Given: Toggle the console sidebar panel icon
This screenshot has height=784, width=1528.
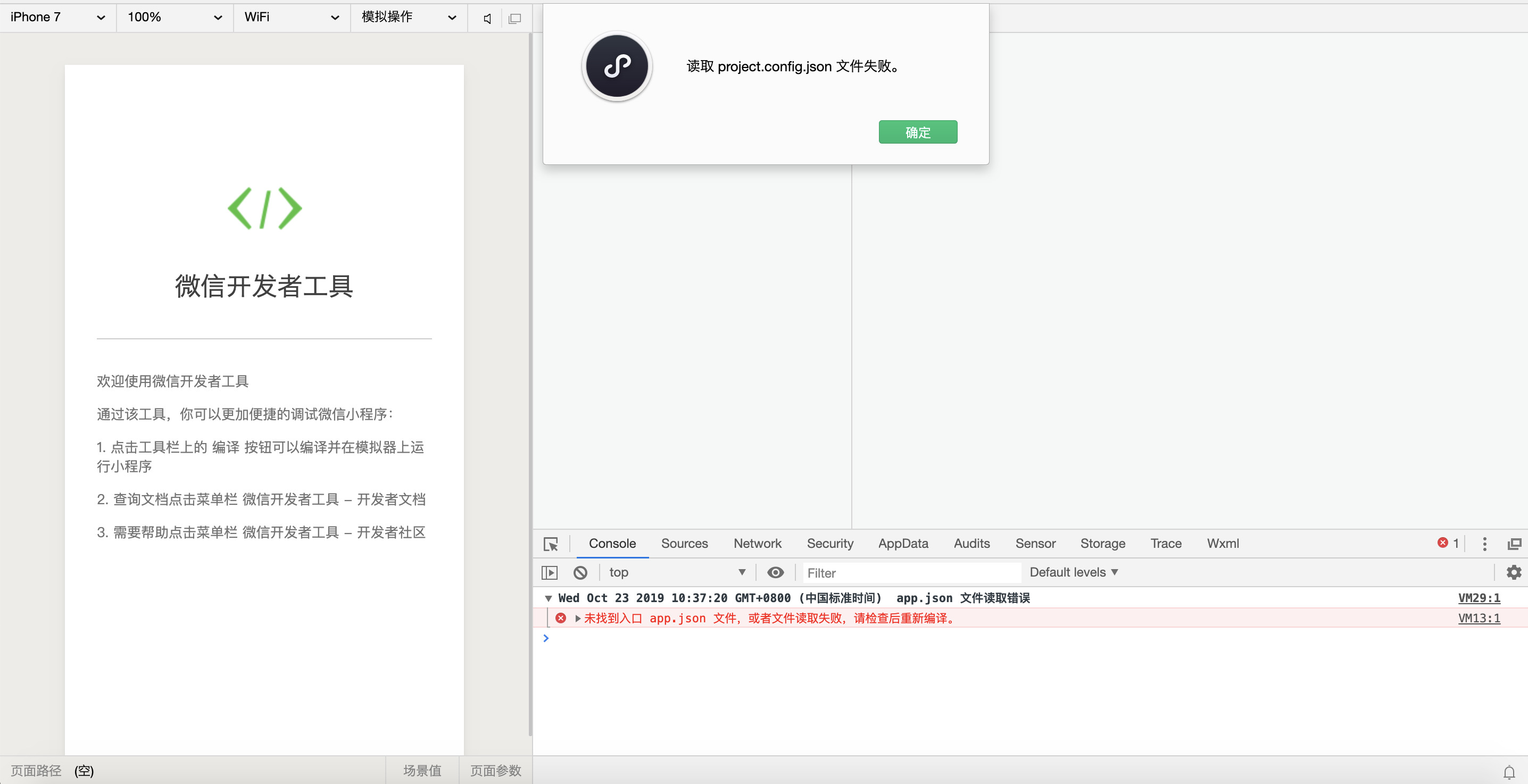Looking at the screenshot, I should coord(549,572).
